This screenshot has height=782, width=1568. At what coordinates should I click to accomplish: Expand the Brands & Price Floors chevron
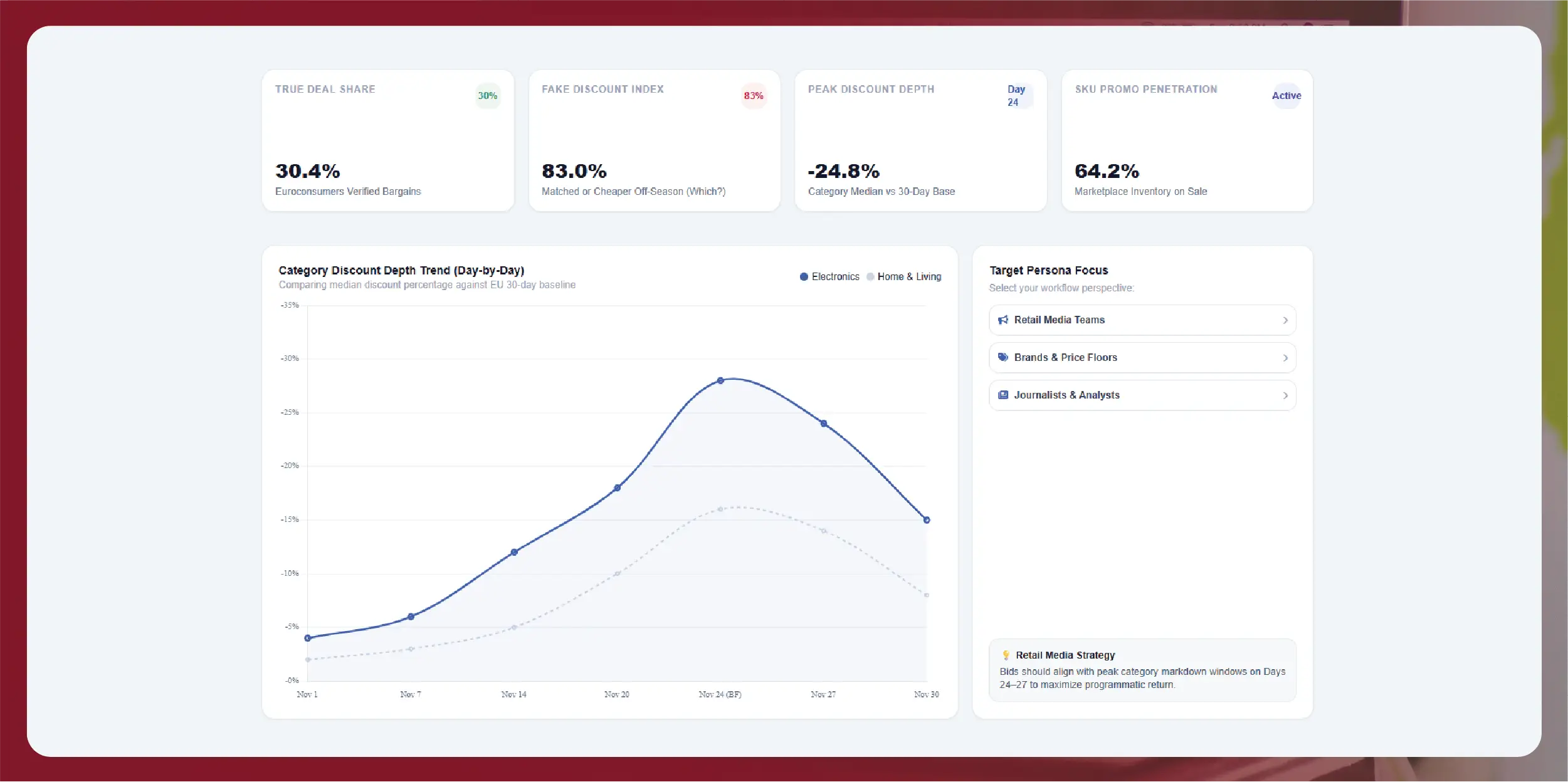point(1285,358)
